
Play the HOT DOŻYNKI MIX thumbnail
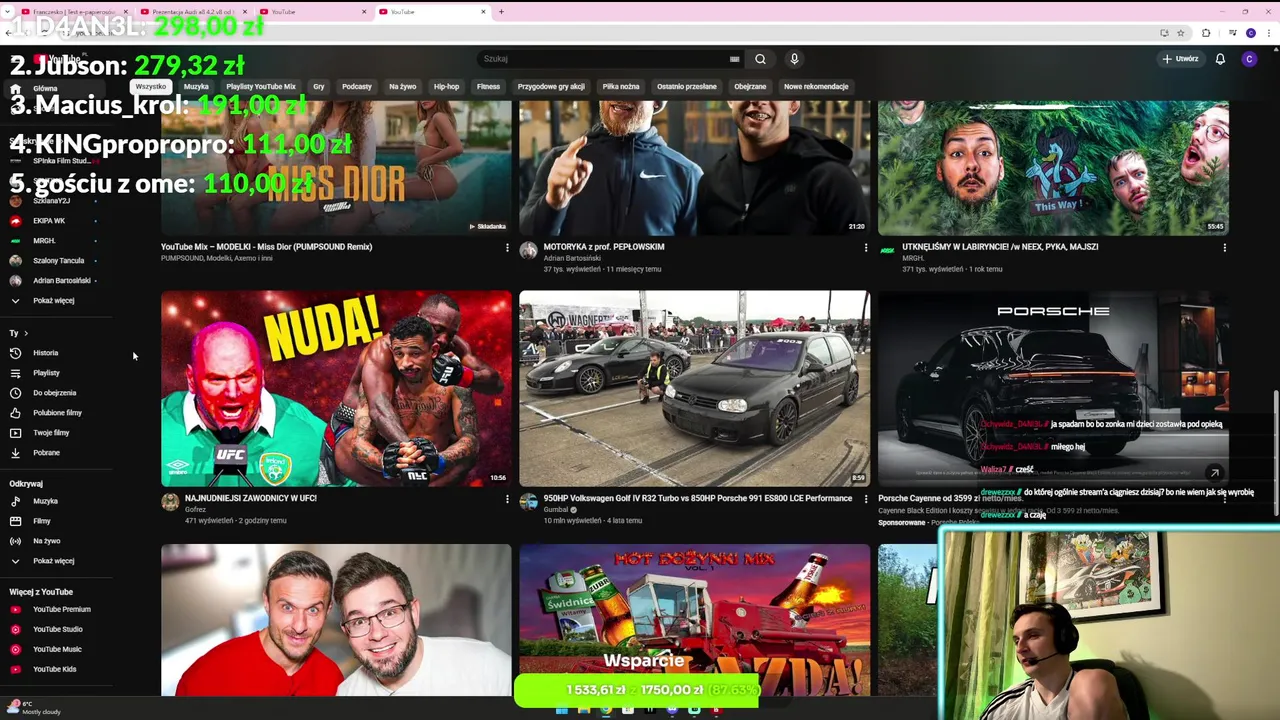click(x=694, y=620)
